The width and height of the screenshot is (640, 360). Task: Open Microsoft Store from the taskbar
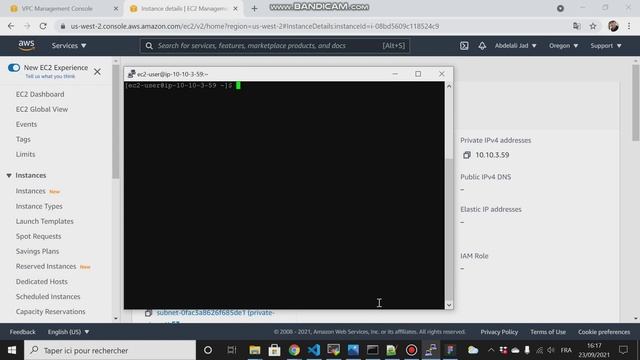coord(274,350)
